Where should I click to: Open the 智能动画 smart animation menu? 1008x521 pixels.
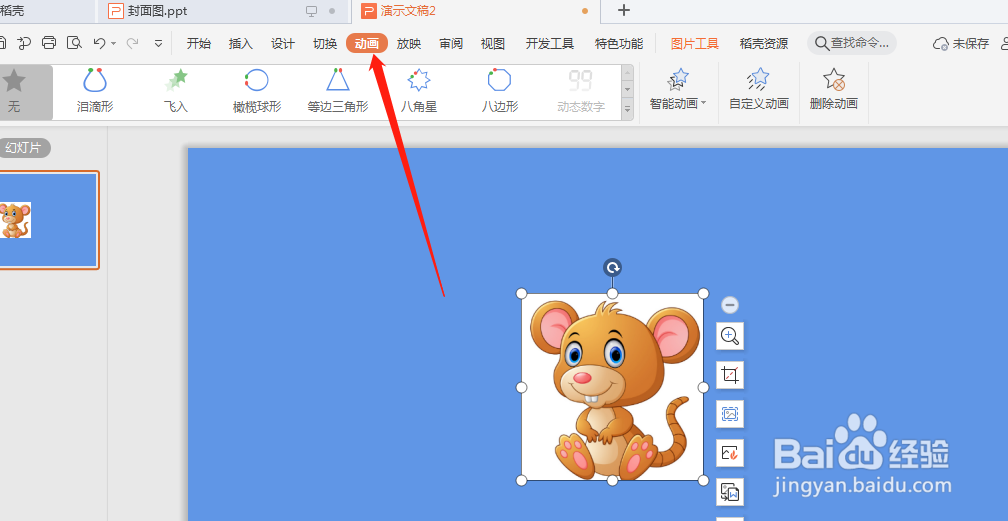pyautogui.click(x=678, y=90)
